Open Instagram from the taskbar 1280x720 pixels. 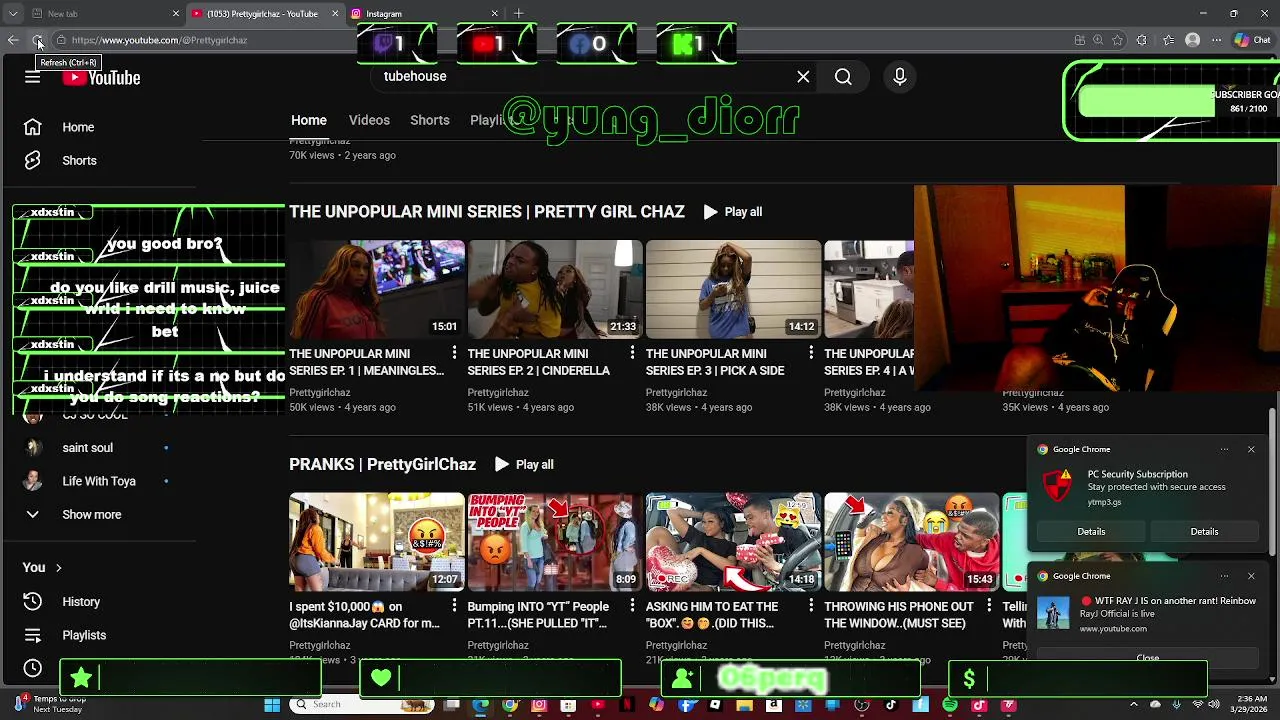click(539, 705)
